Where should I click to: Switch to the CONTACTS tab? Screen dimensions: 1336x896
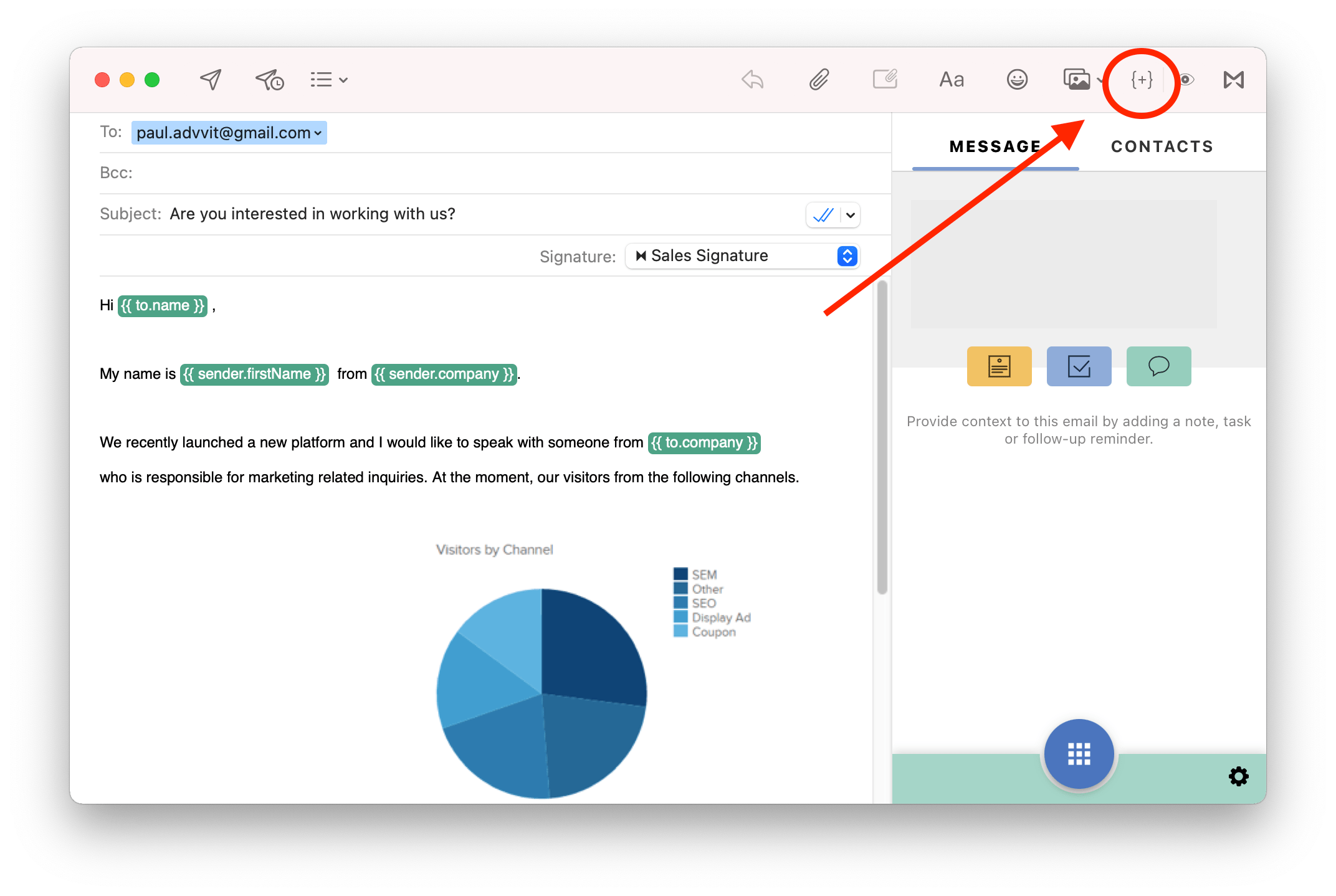pyautogui.click(x=1162, y=147)
